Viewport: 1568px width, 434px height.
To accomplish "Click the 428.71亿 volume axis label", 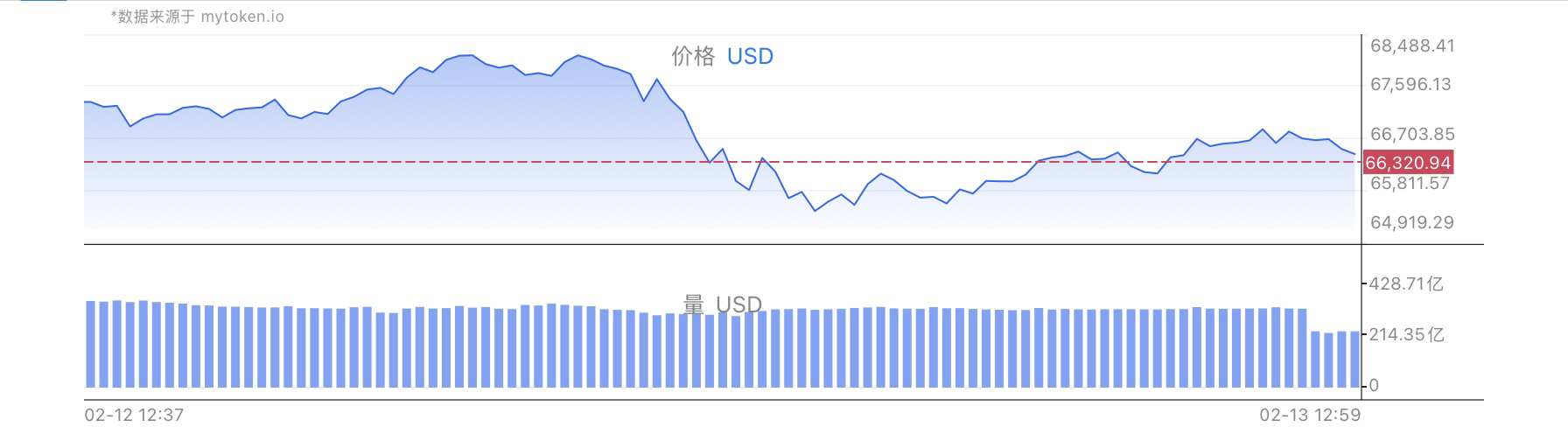I will (1406, 283).
